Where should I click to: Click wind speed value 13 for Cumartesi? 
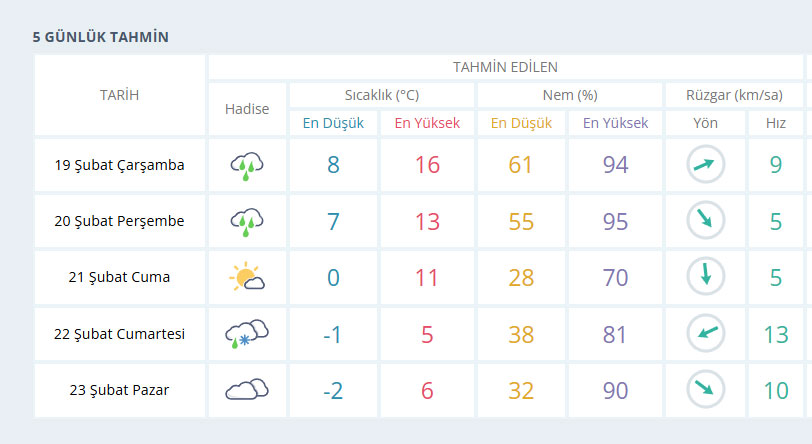(x=776, y=334)
